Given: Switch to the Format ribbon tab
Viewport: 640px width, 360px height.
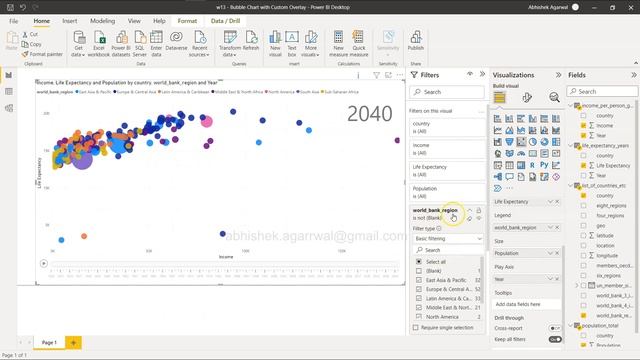Looking at the screenshot, I should click(x=187, y=21).
